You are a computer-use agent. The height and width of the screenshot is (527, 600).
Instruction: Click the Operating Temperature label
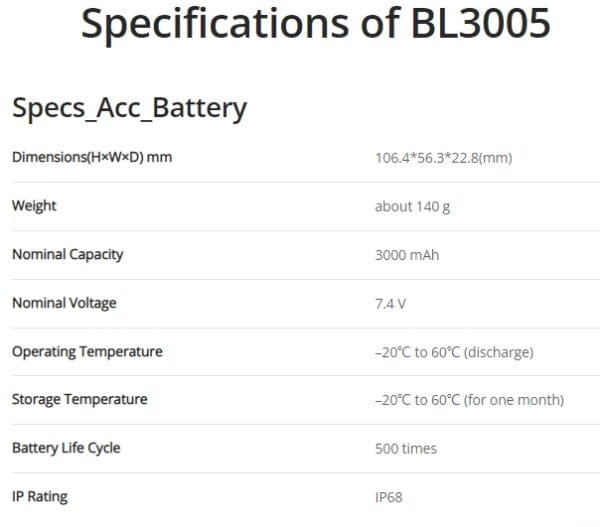tap(87, 352)
